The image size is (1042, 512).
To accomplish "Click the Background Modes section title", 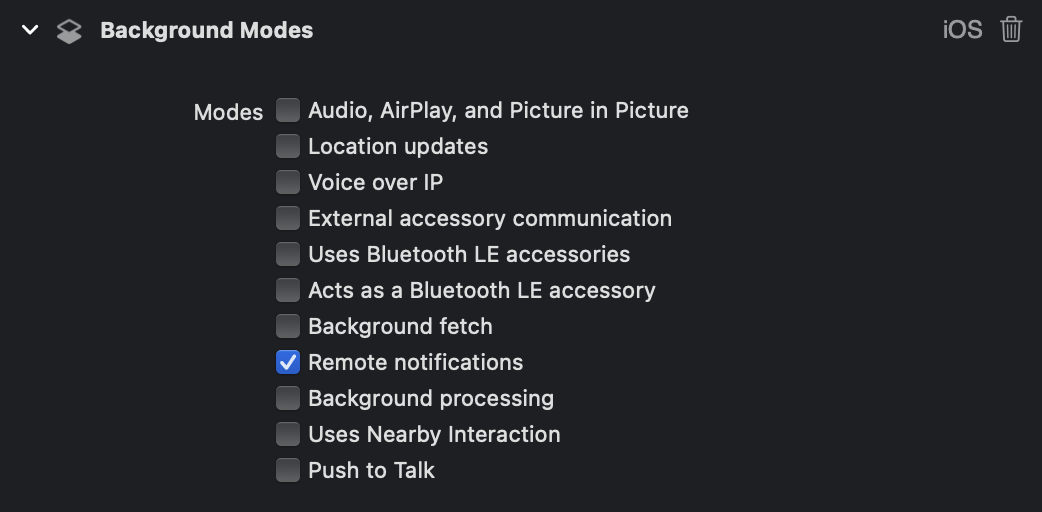I will (207, 31).
